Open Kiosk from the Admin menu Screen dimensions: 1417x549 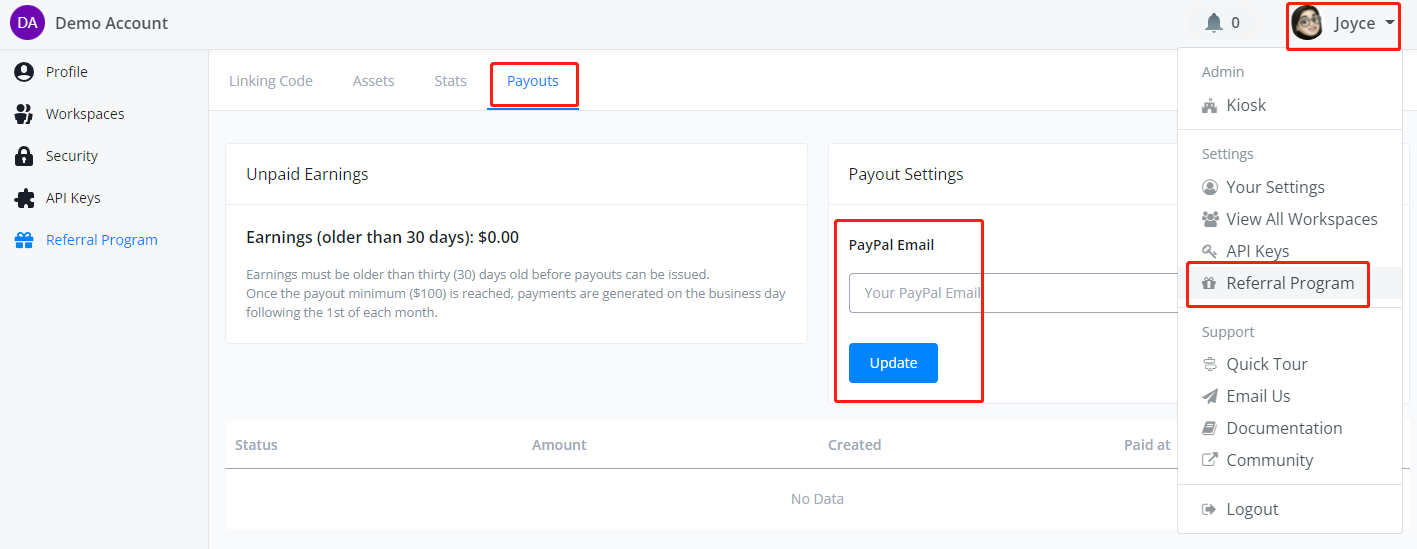(x=1245, y=105)
